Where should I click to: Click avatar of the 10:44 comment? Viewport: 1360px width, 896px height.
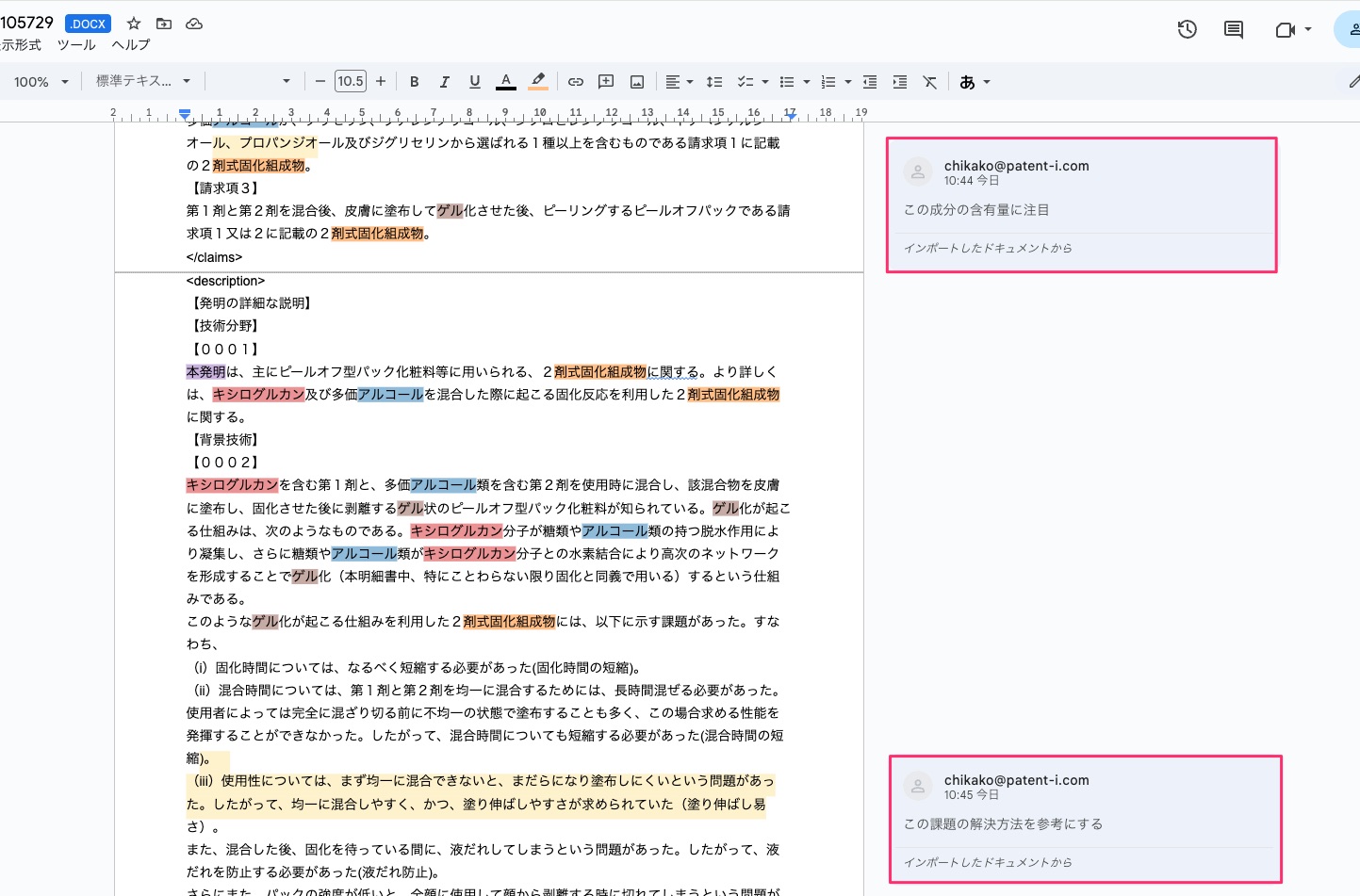pyautogui.click(x=917, y=171)
